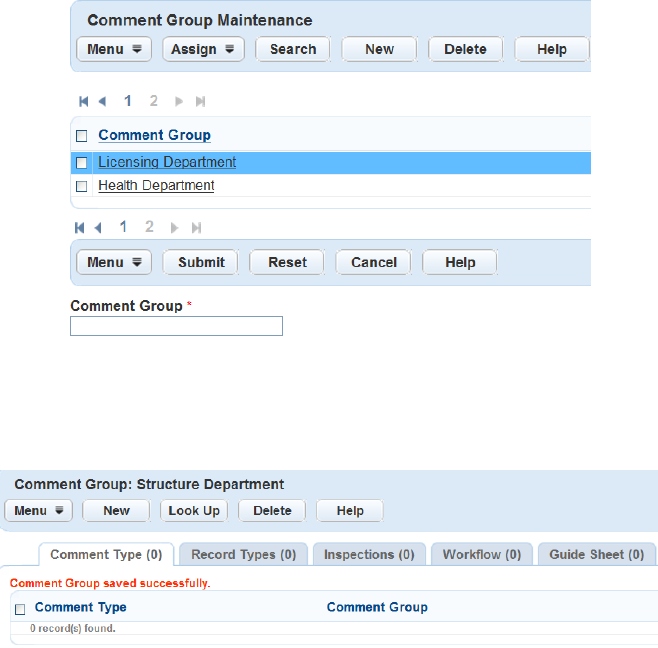
Task: Jump to last page in bottom pager
Action: [x=197, y=227]
